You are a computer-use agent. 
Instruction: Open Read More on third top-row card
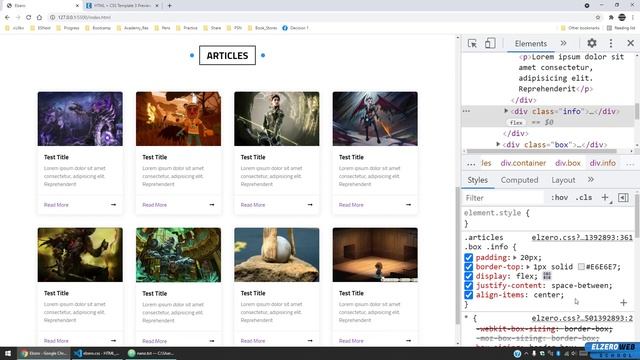tap(253, 205)
